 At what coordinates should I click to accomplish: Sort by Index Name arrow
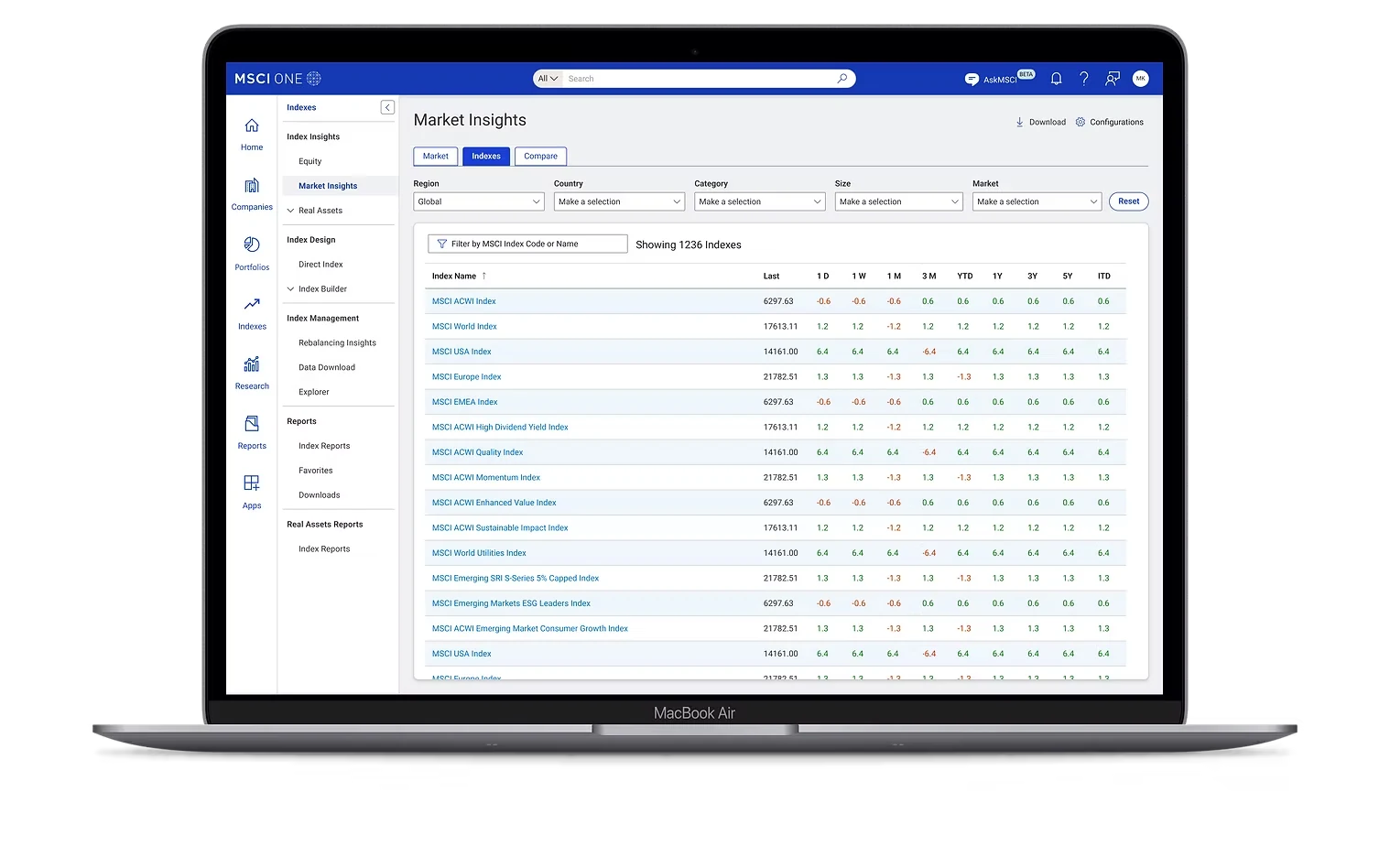(x=484, y=276)
